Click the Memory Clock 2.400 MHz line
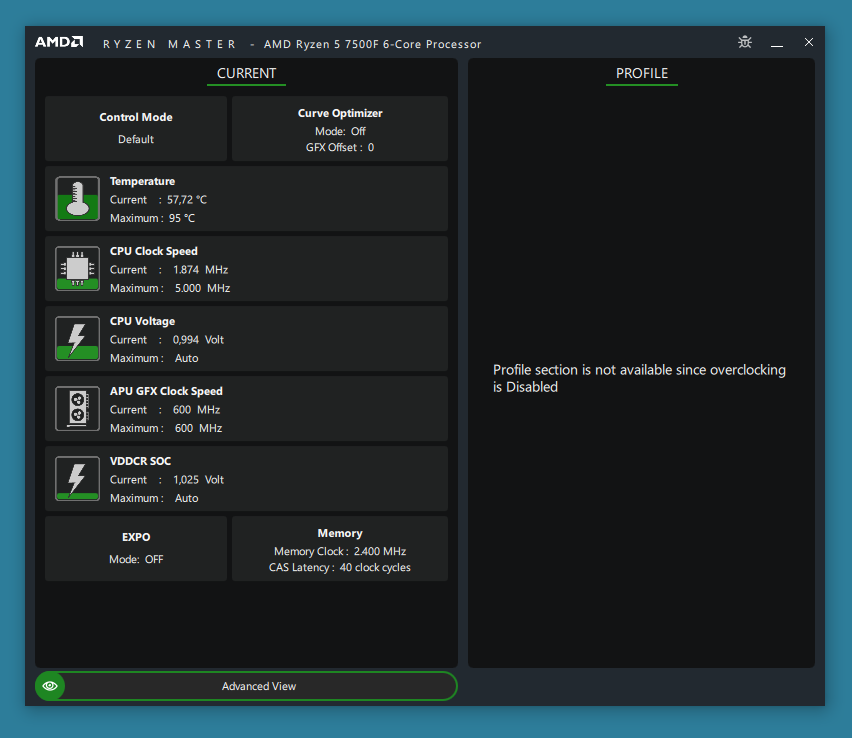Viewport: 852px width, 738px height. pos(340,552)
